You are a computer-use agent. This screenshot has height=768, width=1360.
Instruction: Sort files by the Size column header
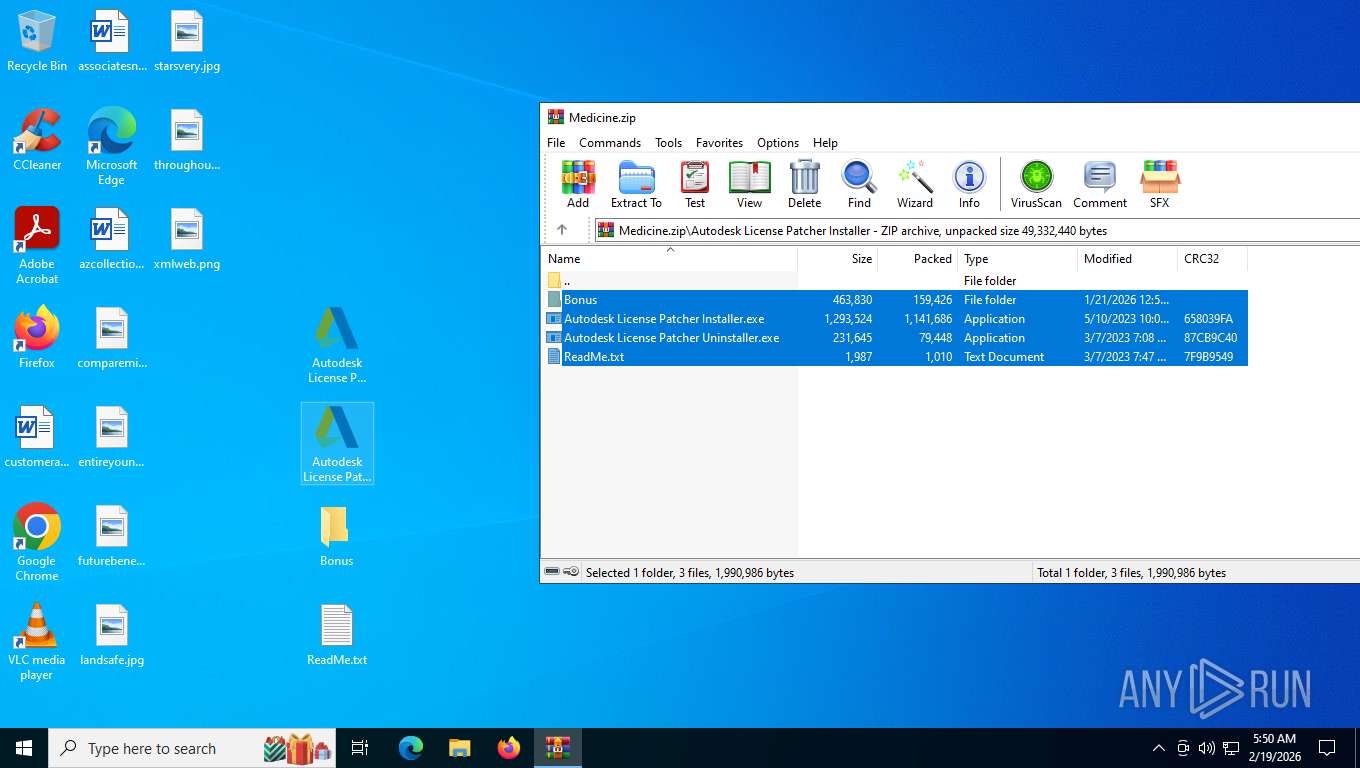click(x=838, y=258)
